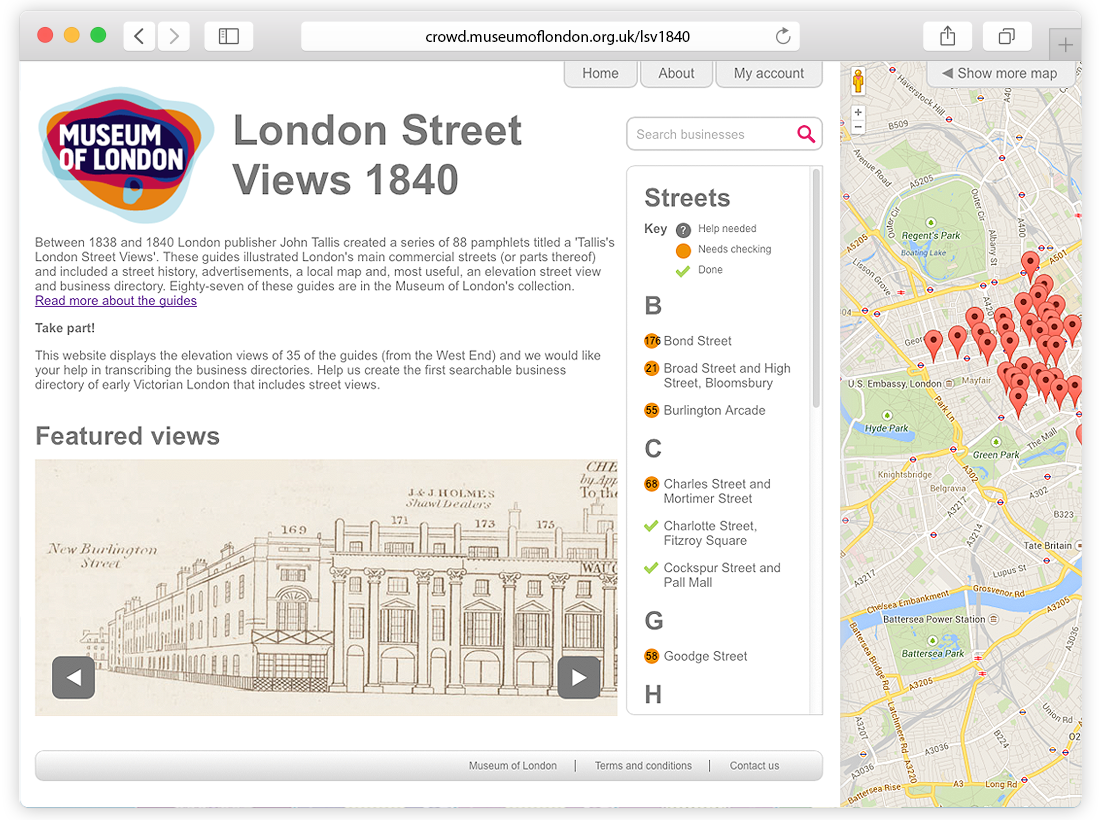Click the Help needed question mark icon

[683, 229]
